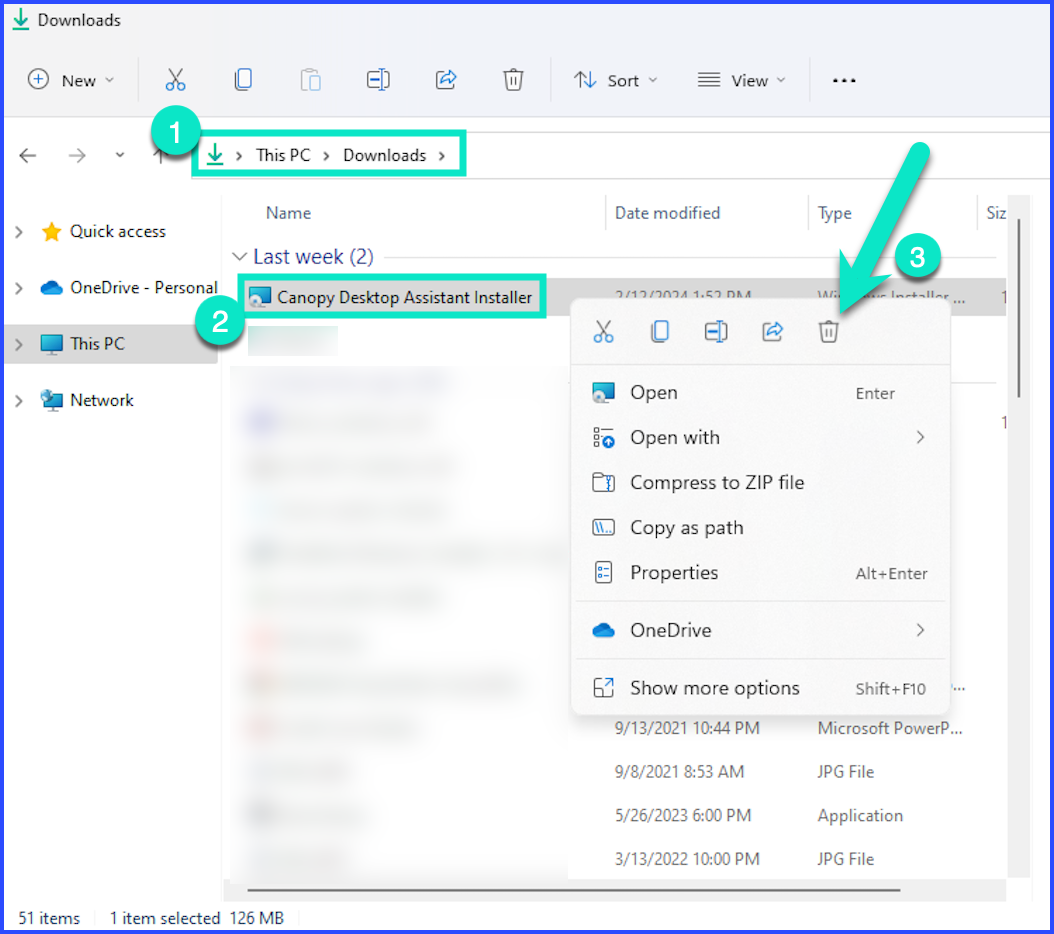Collapse the Last week (2) group
Image resolution: width=1054 pixels, height=934 pixels.
(x=239, y=257)
